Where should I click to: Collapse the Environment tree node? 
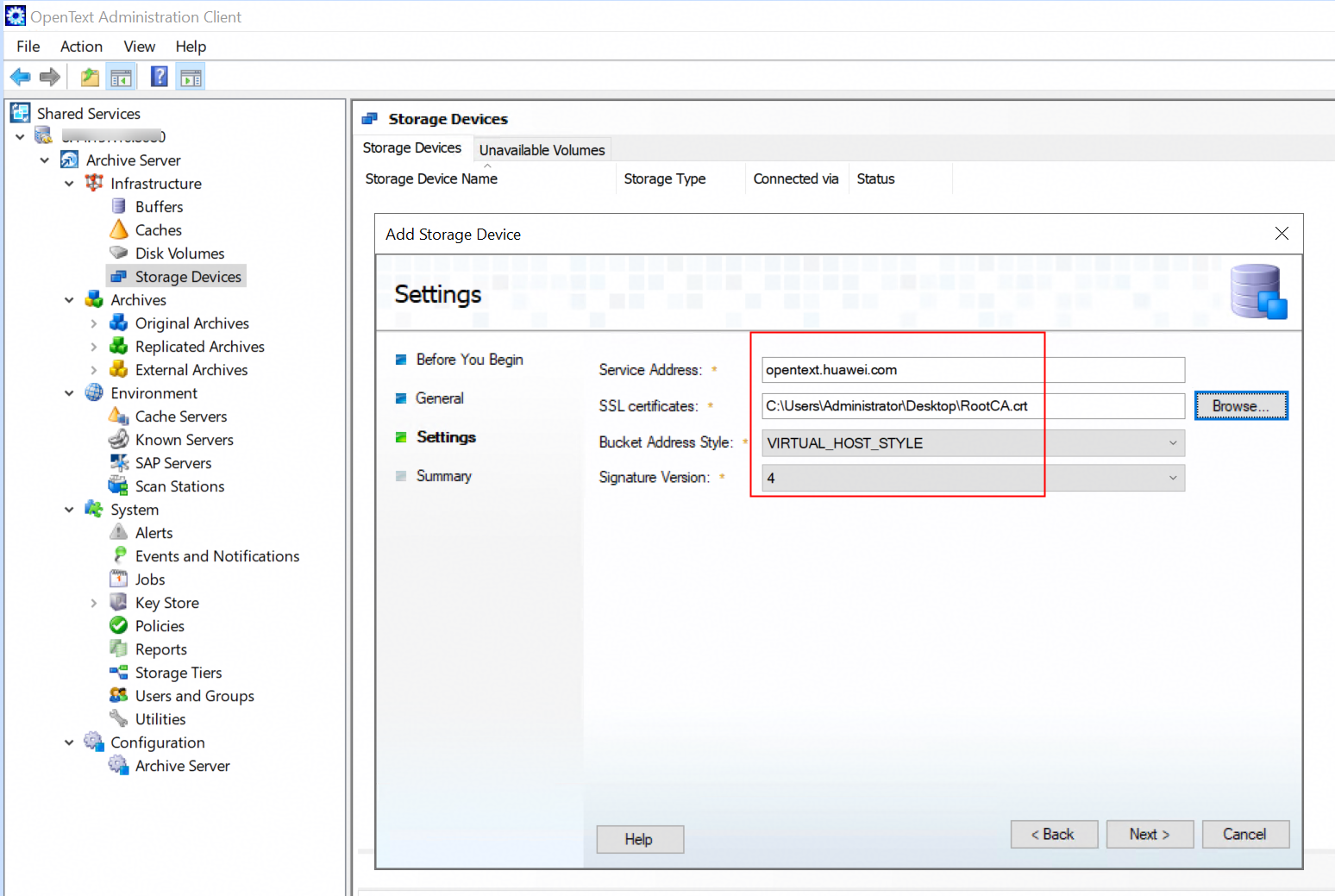pyautogui.click(x=69, y=392)
